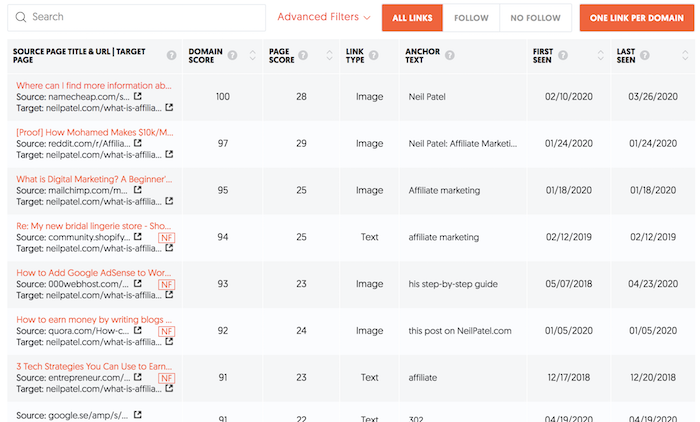Viewport: 700px width, 422px height.
Task: Open community.shopify source external link icon
Action: point(138,237)
